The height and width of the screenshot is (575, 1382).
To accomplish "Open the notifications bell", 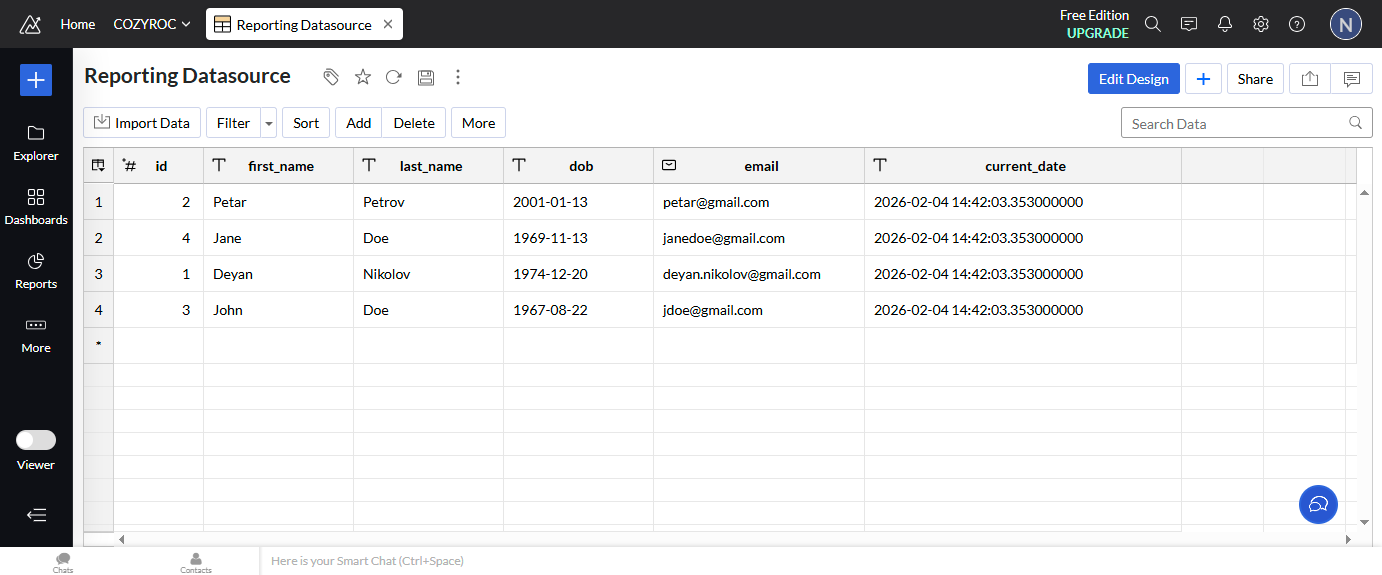I will tap(1225, 24).
